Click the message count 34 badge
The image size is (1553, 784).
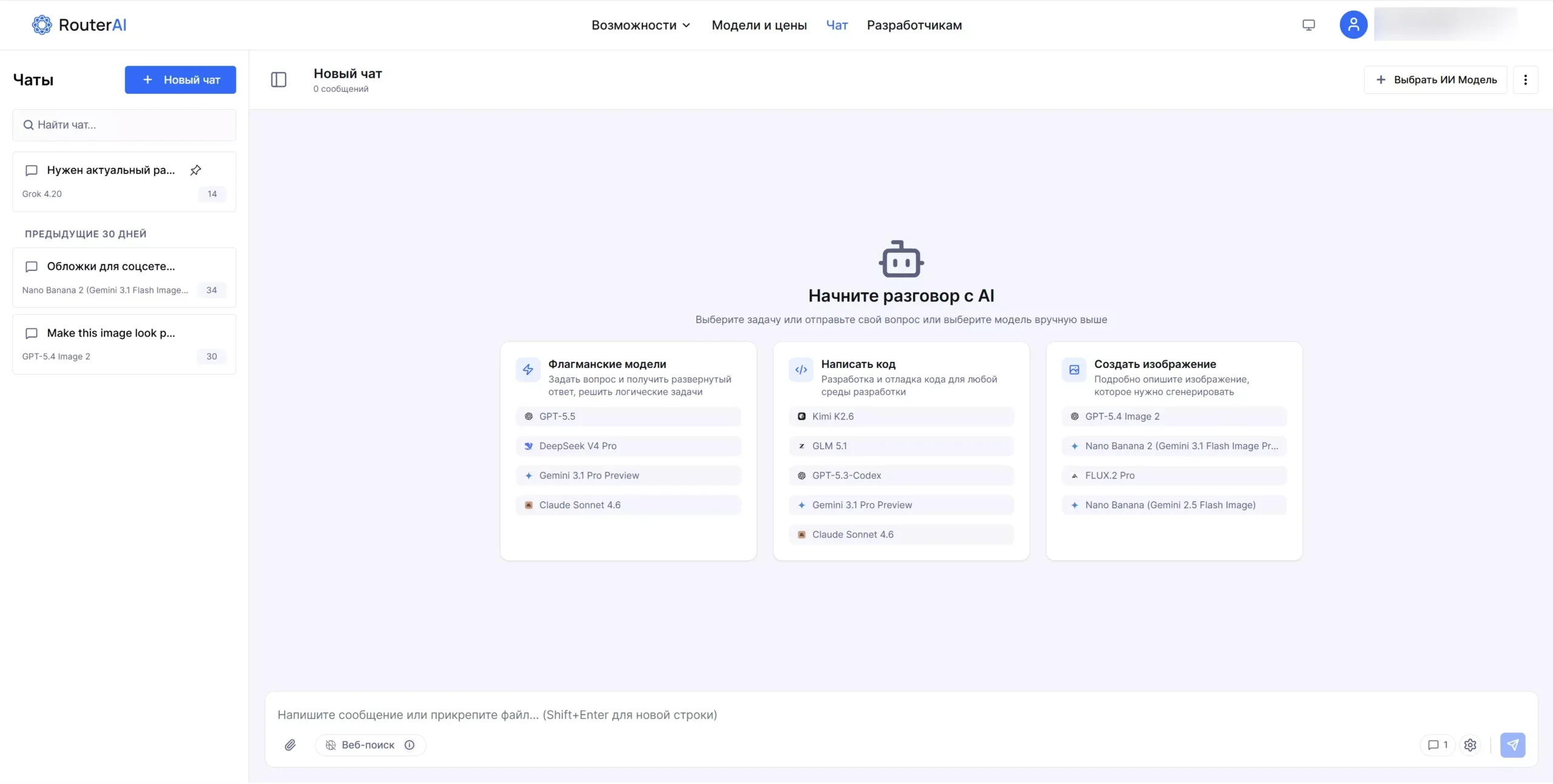(x=211, y=290)
